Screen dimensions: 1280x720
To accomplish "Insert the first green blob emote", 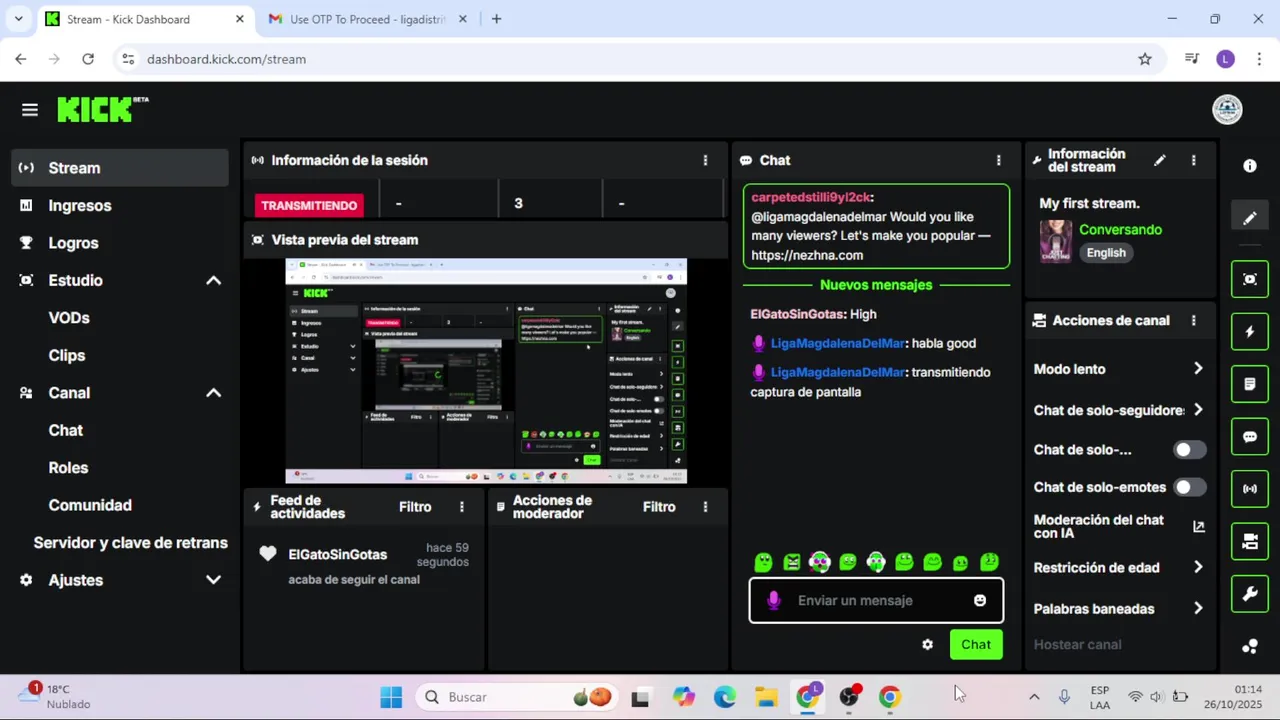I will pyautogui.click(x=763, y=562).
